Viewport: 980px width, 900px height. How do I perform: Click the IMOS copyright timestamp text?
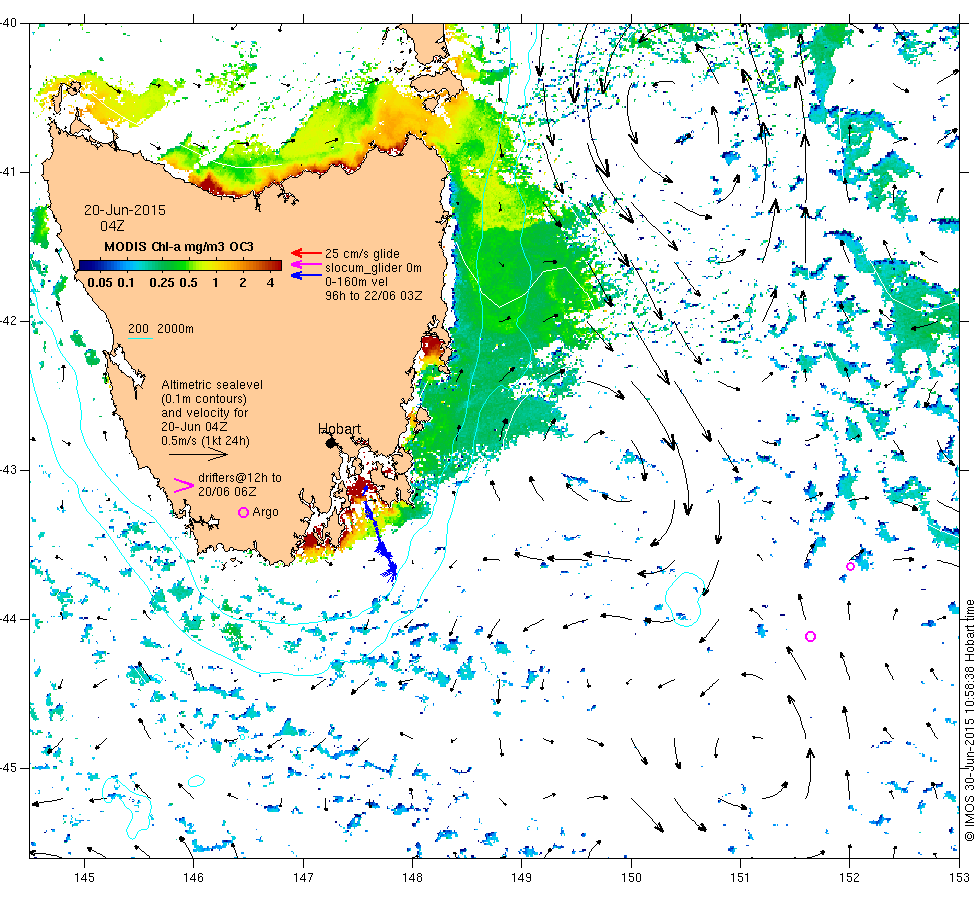[969, 720]
